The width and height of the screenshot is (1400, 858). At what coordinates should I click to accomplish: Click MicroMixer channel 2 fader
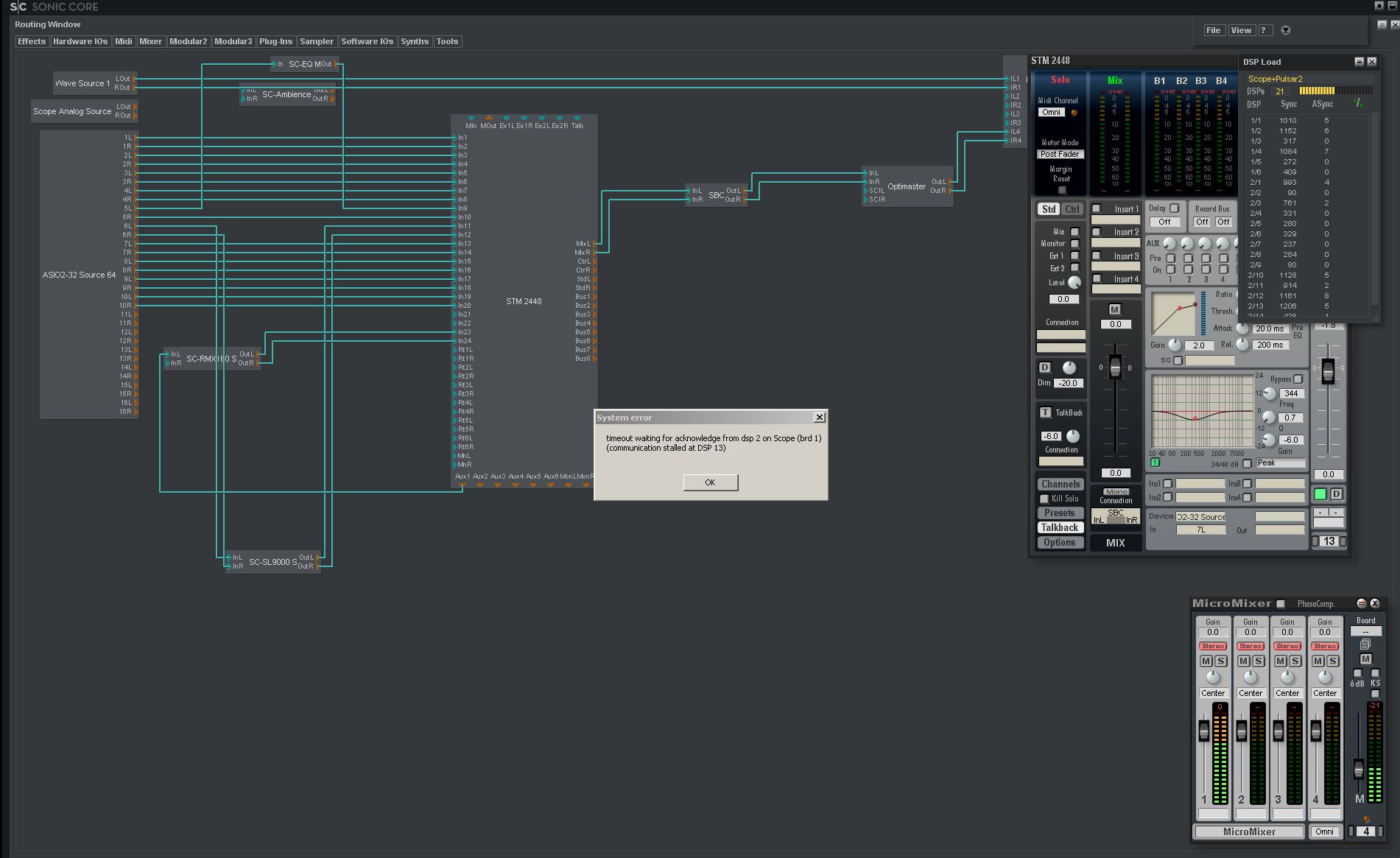pyautogui.click(x=1242, y=731)
